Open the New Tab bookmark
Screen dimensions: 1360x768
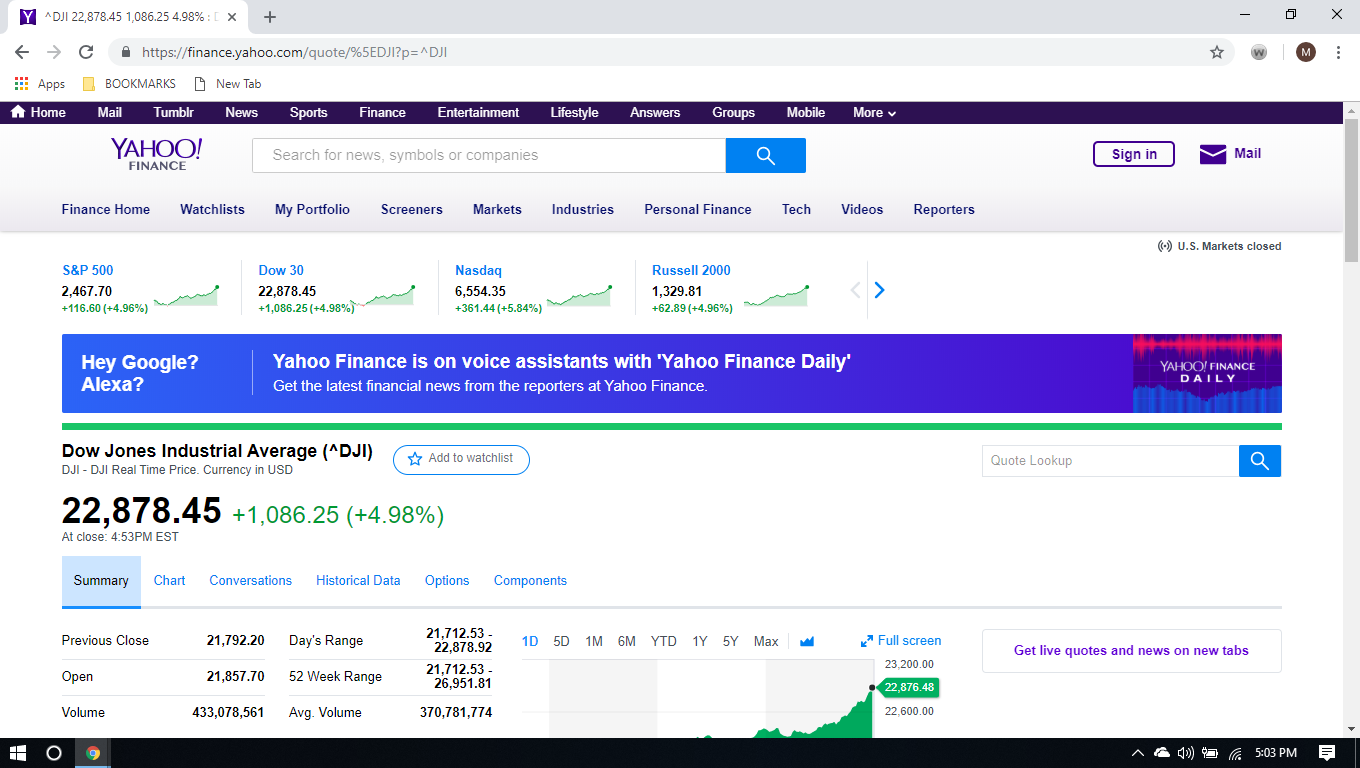(227, 84)
